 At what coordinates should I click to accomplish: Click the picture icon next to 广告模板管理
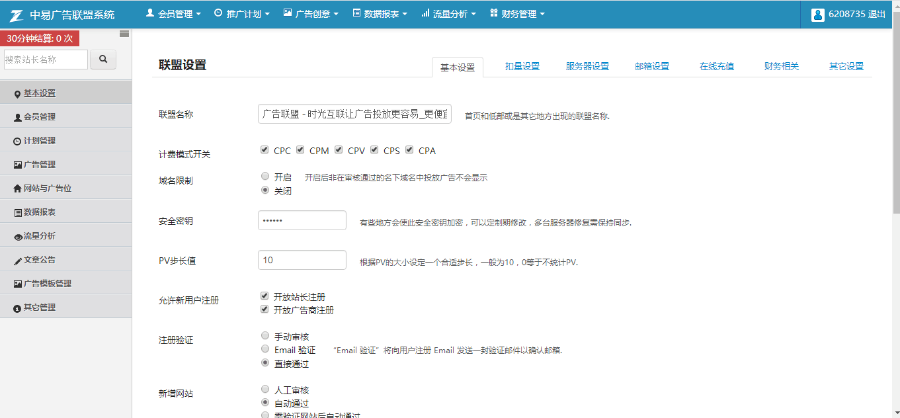pyautogui.click(x=17, y=284)
